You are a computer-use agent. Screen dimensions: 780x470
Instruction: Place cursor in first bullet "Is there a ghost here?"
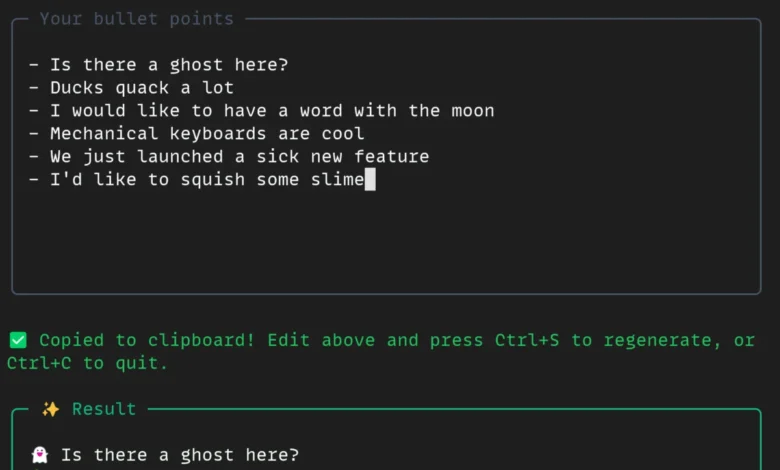pyautogui.click(x=170, y=65)
